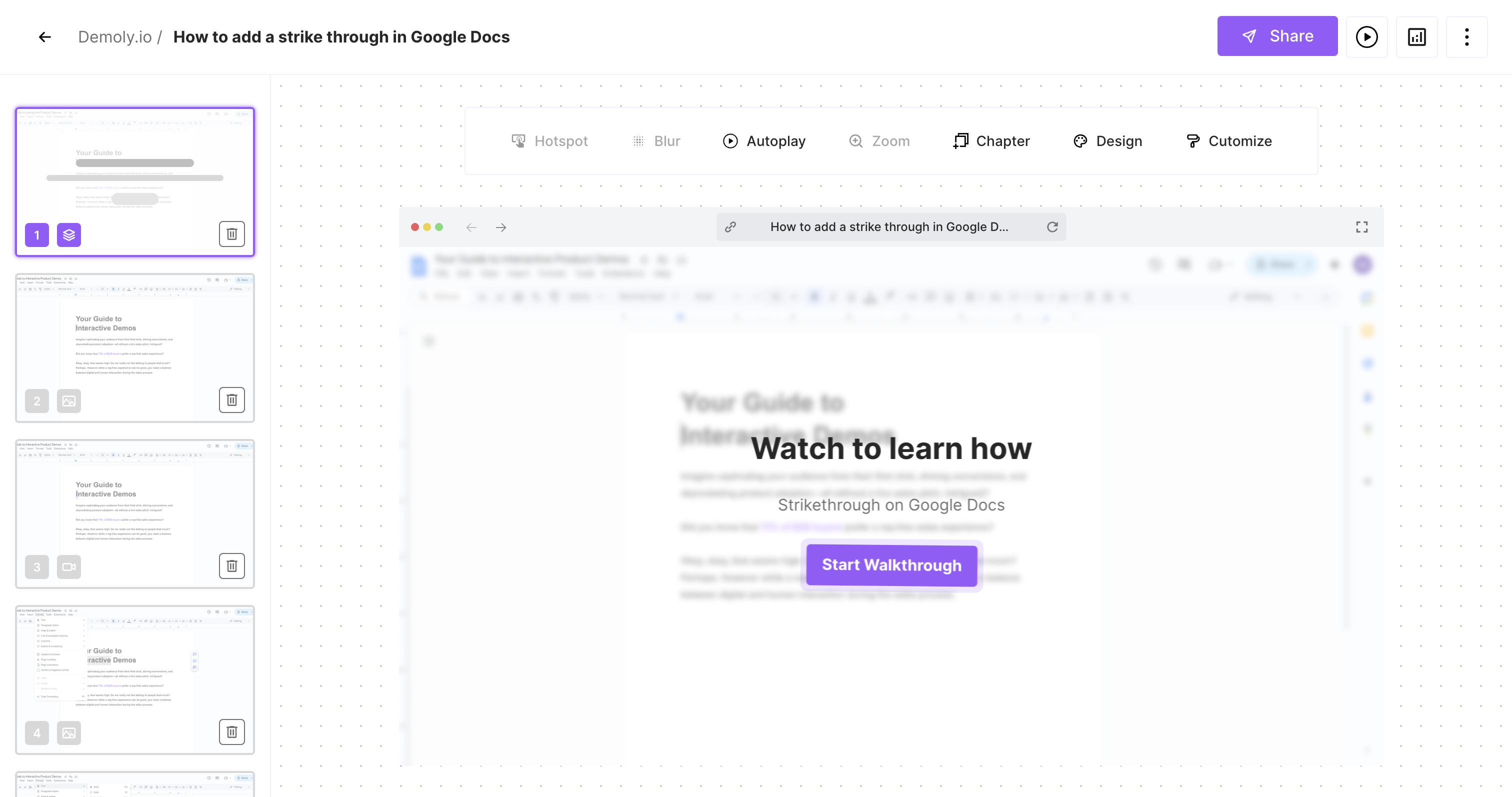Image resolution: width=1512 pixels, height=797 pixels.
Task: Click number badge 3 on third slide
Action: [x=37, y=567]
